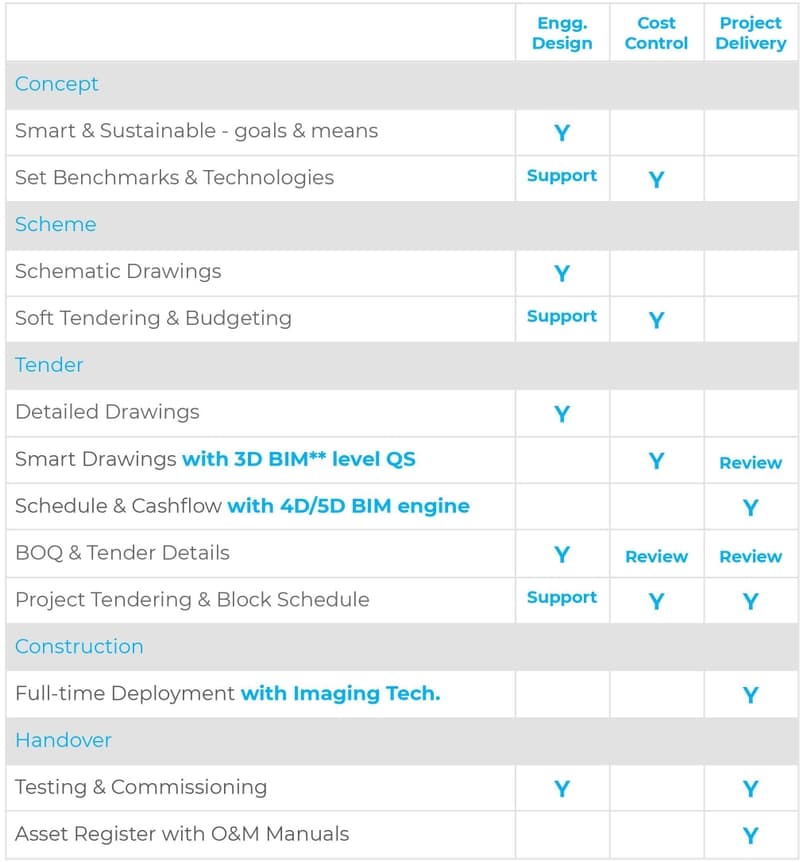Click the Cost Control column header
This screenshot has width=800, height=862.
point(656,33)
